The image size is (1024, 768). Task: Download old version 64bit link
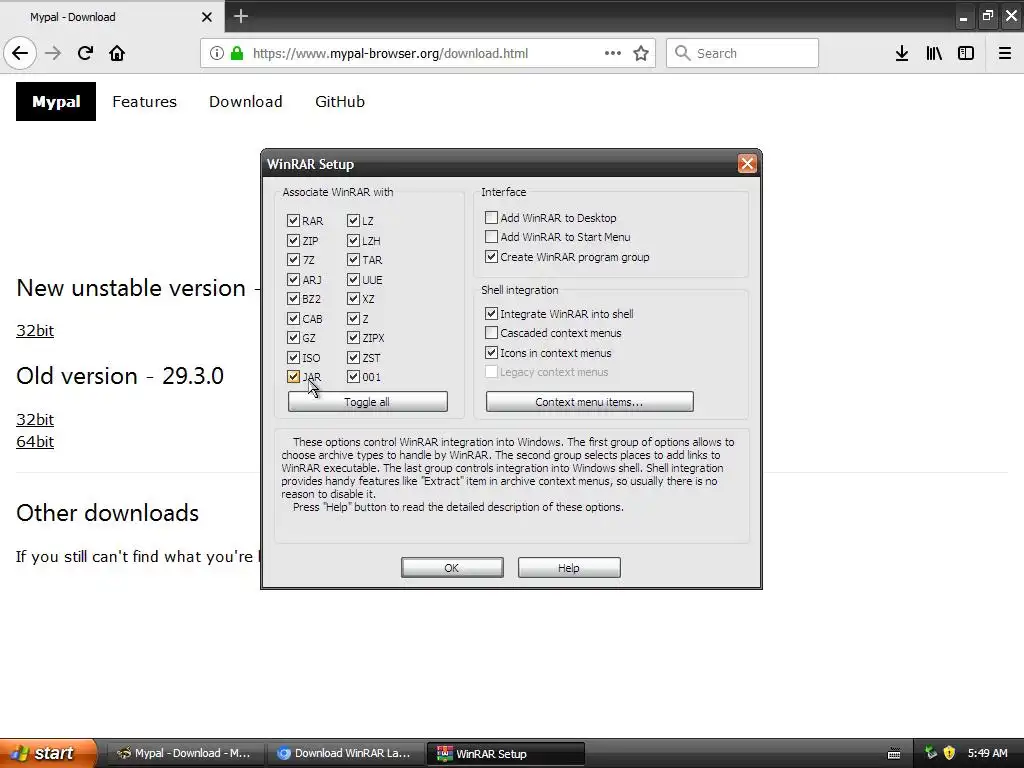[x=35, y=441]
